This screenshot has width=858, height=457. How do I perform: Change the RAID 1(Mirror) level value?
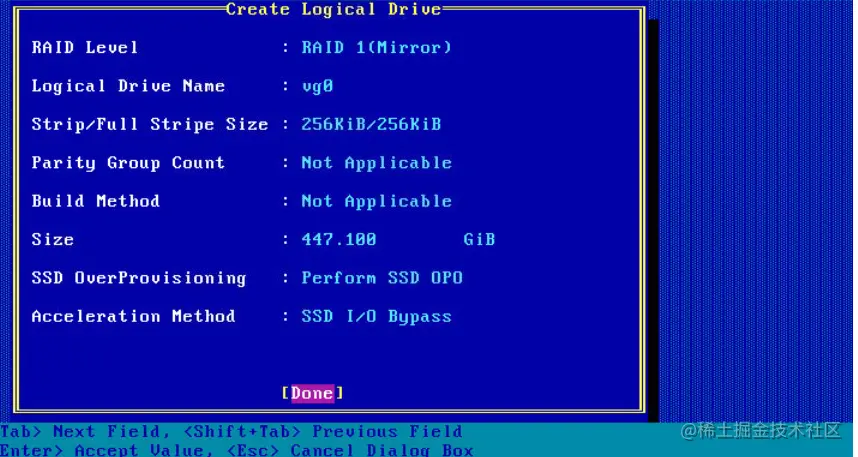[x=377, y=48]
